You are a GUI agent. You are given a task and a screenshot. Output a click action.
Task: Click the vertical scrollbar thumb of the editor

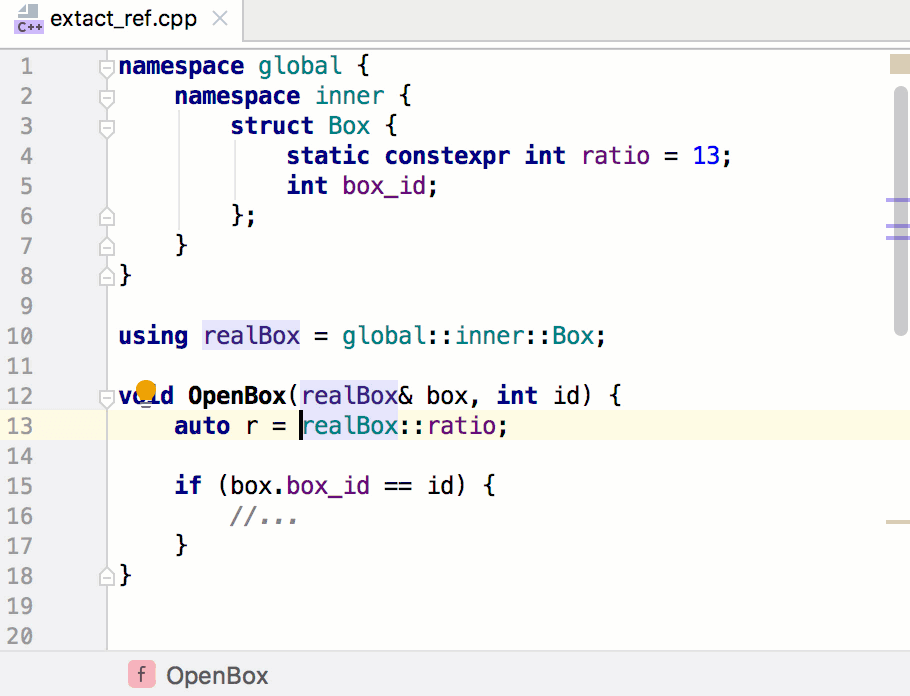point(900,210)
